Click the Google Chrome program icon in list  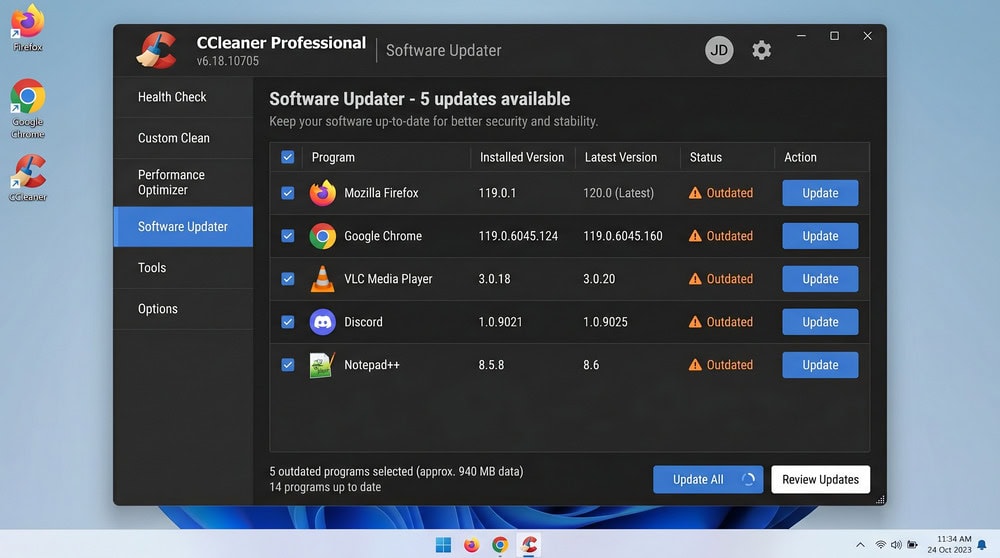(323, 236)
